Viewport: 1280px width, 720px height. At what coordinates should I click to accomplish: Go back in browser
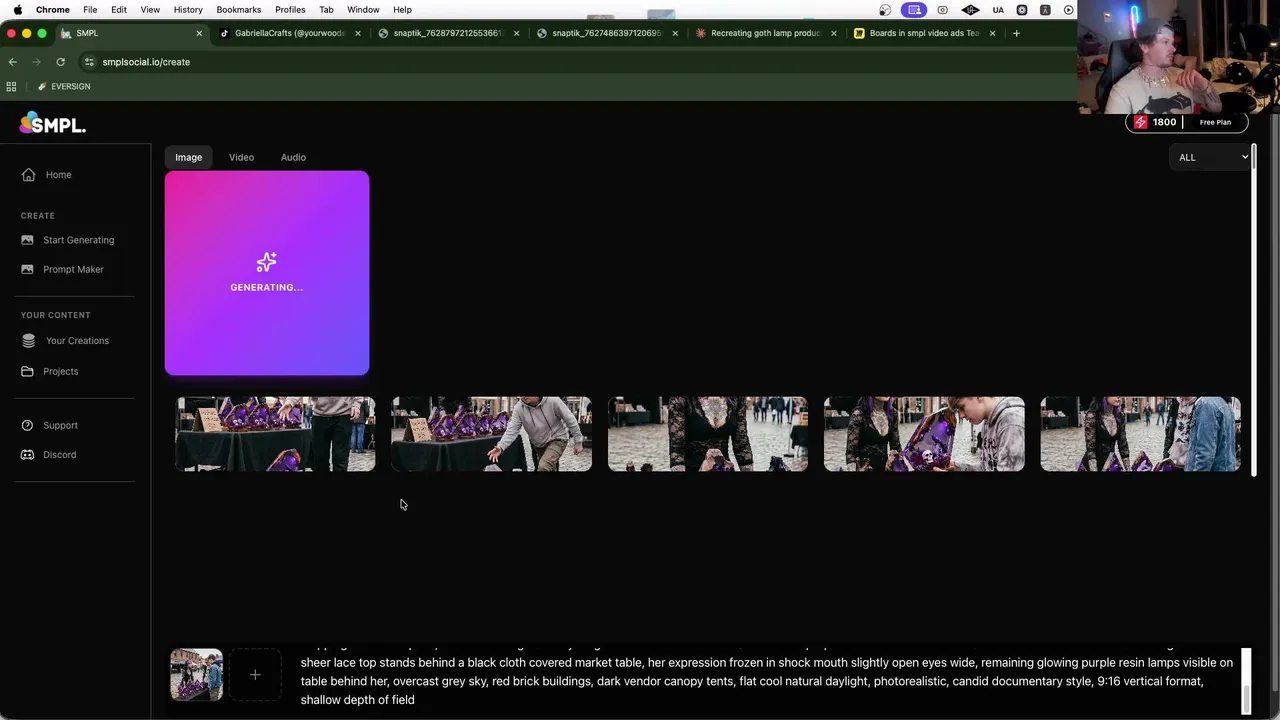click(13, 62)
